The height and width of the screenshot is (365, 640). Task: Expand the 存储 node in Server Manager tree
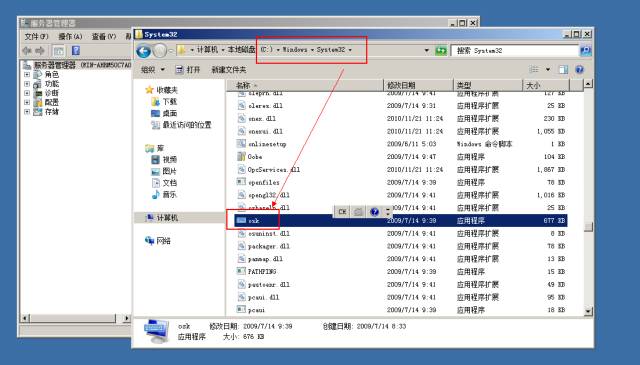point(27,111)
